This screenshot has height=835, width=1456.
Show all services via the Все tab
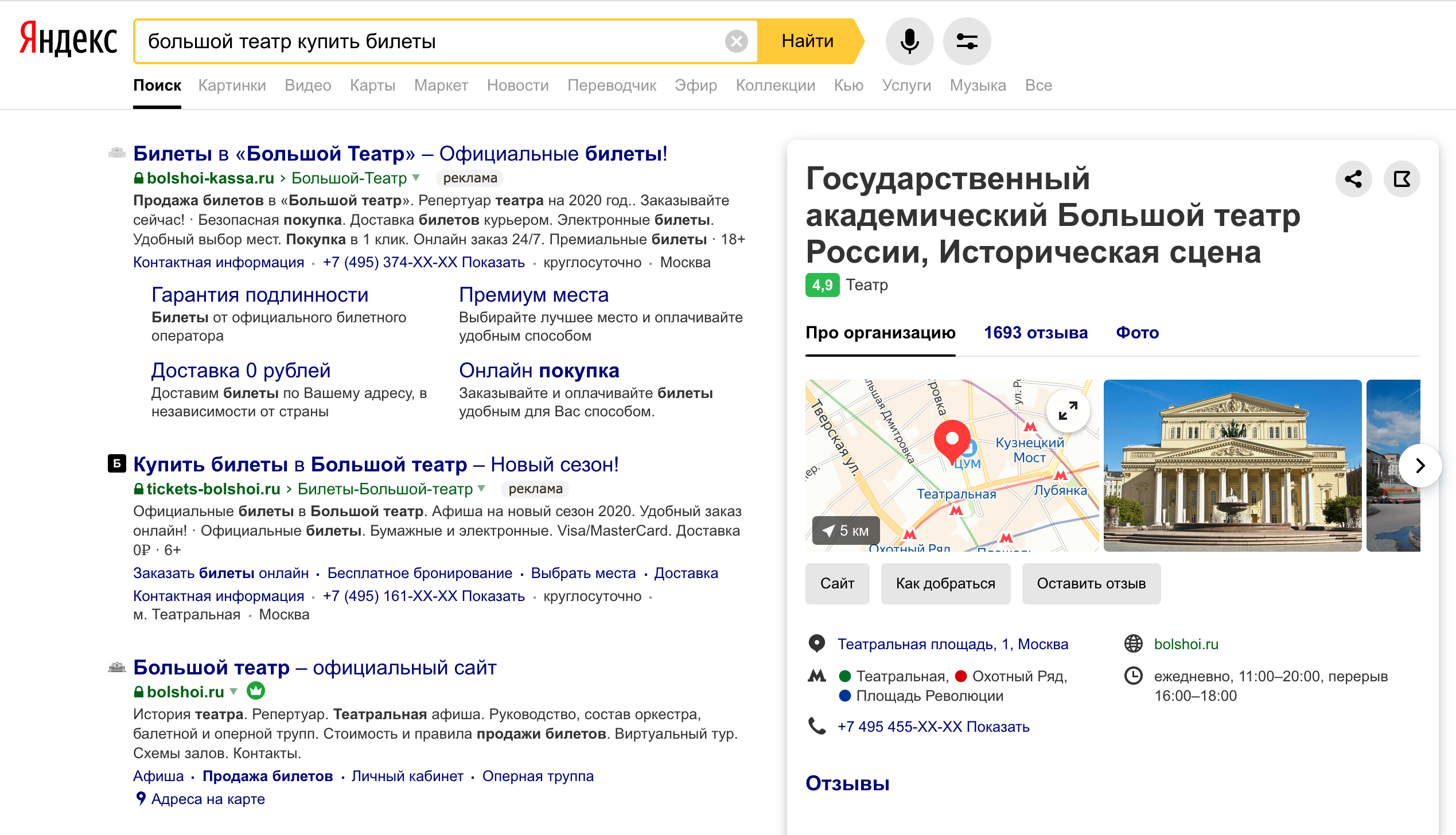tap(1038, 85)
